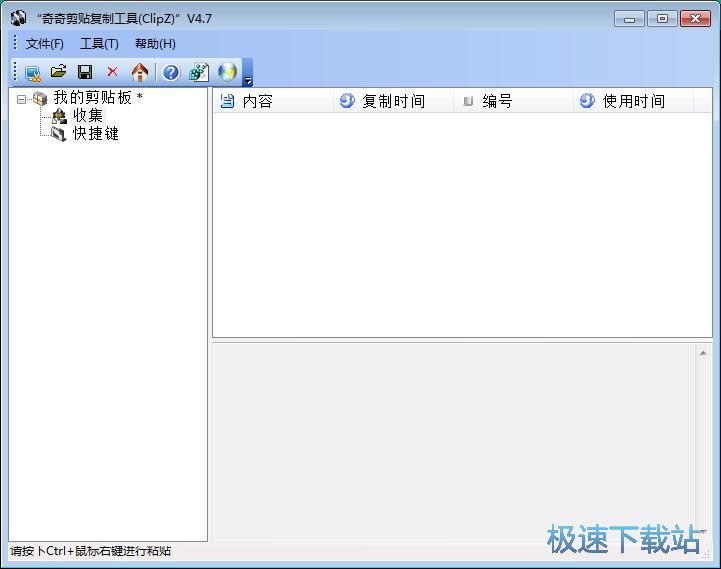
Task: Select the 收集 tree item
Action: pos(88,115)
